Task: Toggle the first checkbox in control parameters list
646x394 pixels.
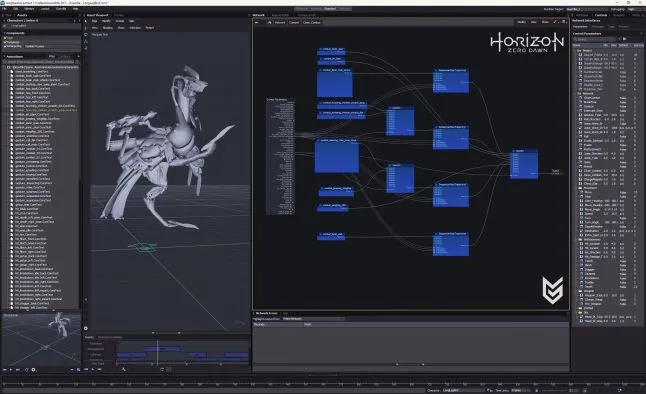Action: coord(580,55)
